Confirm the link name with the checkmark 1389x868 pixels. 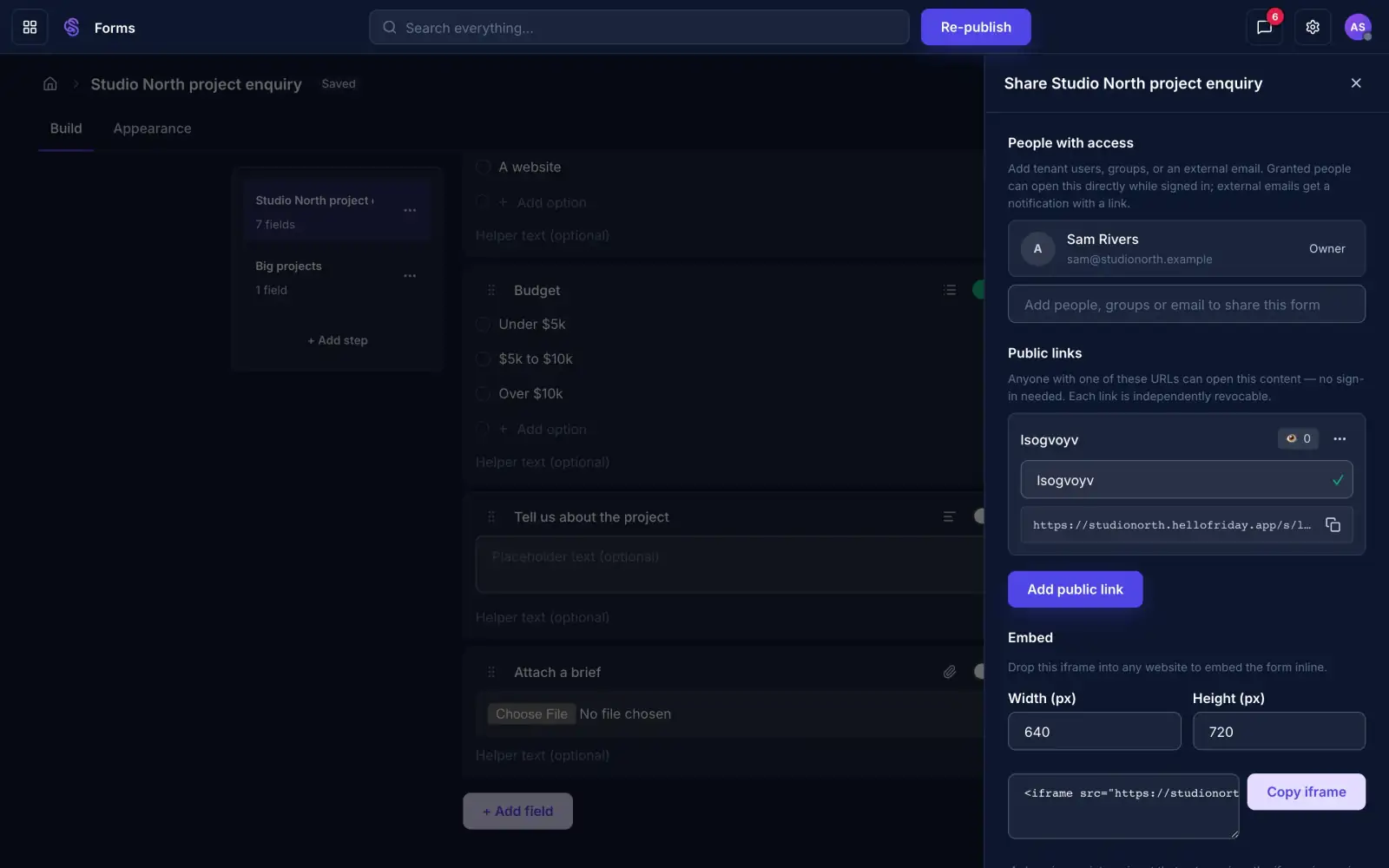pos(1337,479)
